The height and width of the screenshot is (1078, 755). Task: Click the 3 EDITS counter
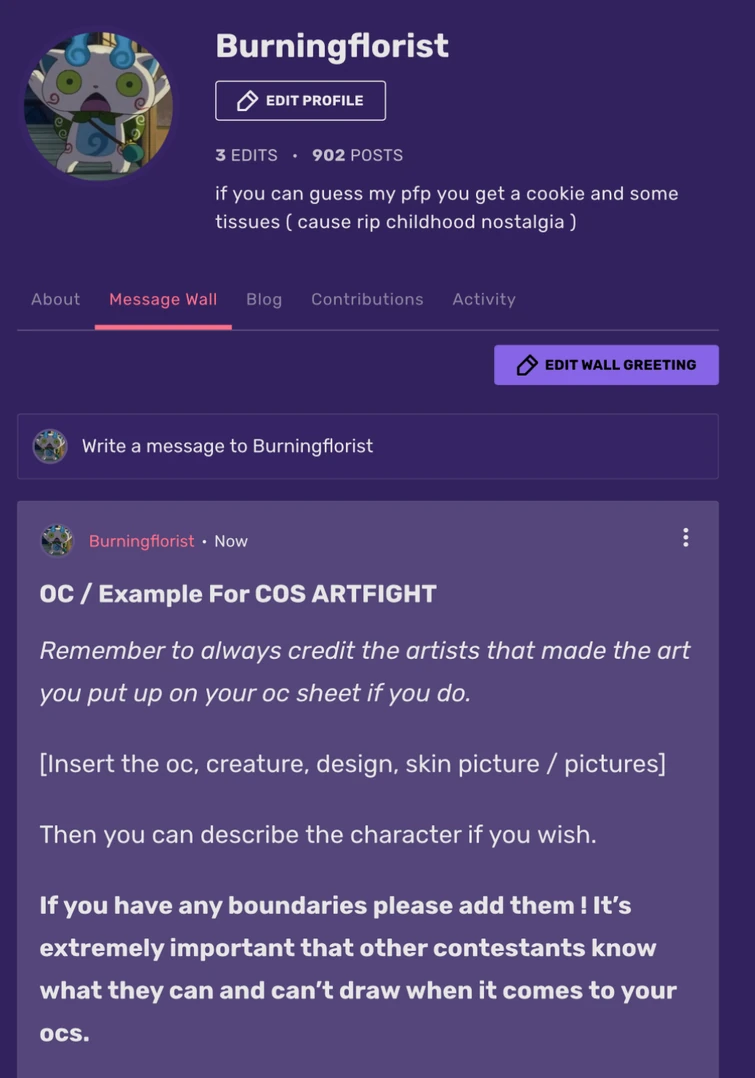tap(246, 155)
